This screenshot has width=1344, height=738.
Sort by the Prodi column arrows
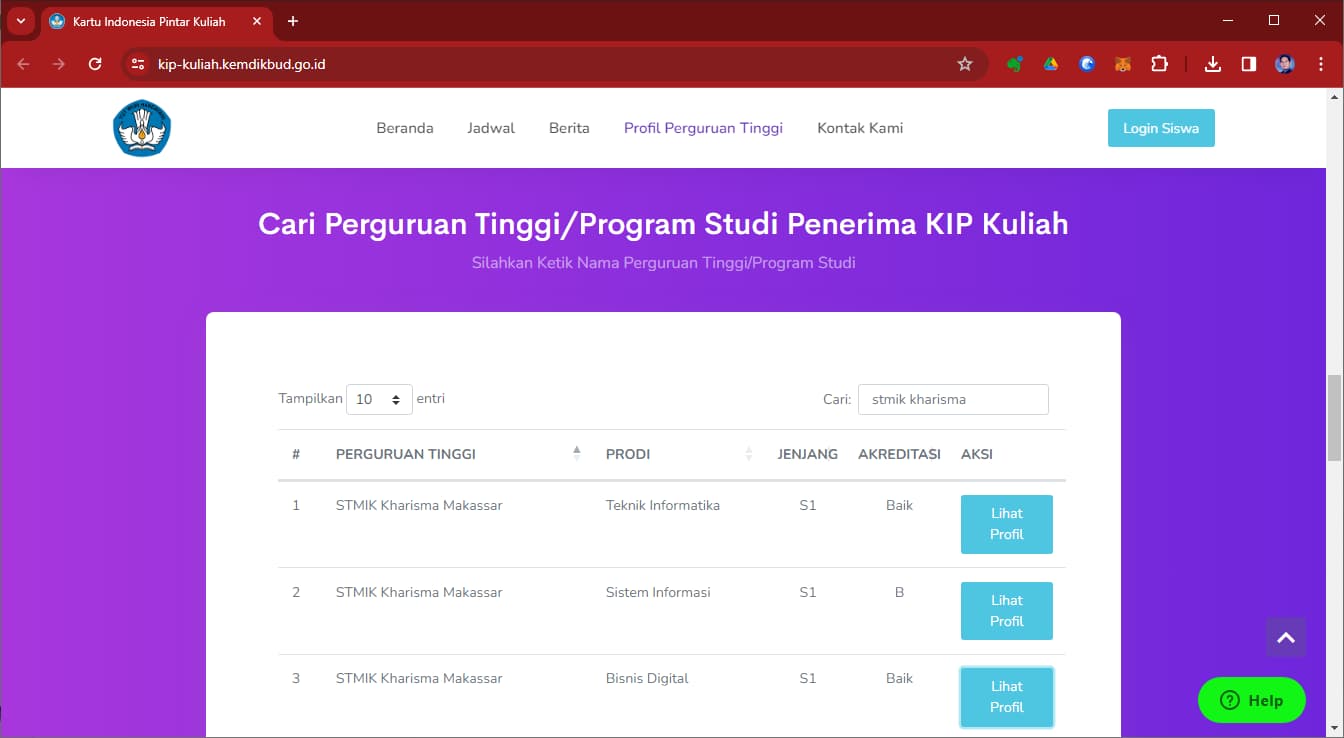[x=749, y=453]
